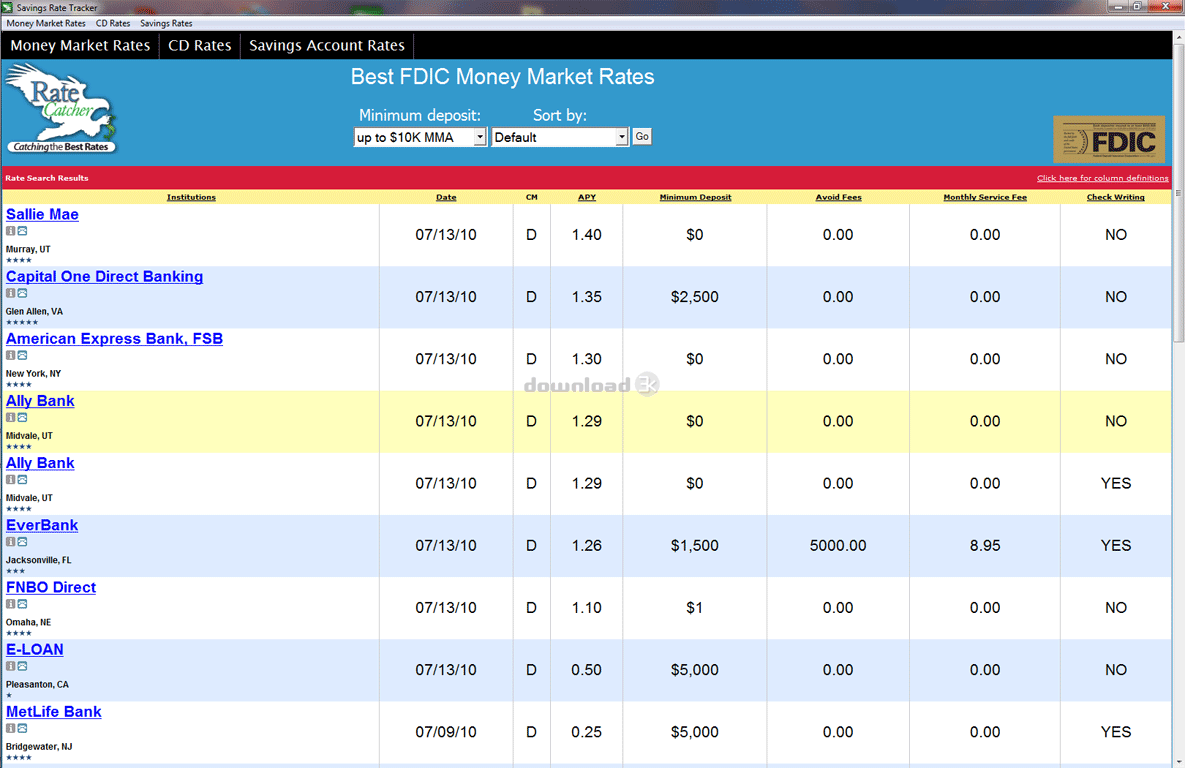Click the phone icon under MetLife Bank
The height and width of the screenshot is (768, 1185).
(x=23, y=728)
